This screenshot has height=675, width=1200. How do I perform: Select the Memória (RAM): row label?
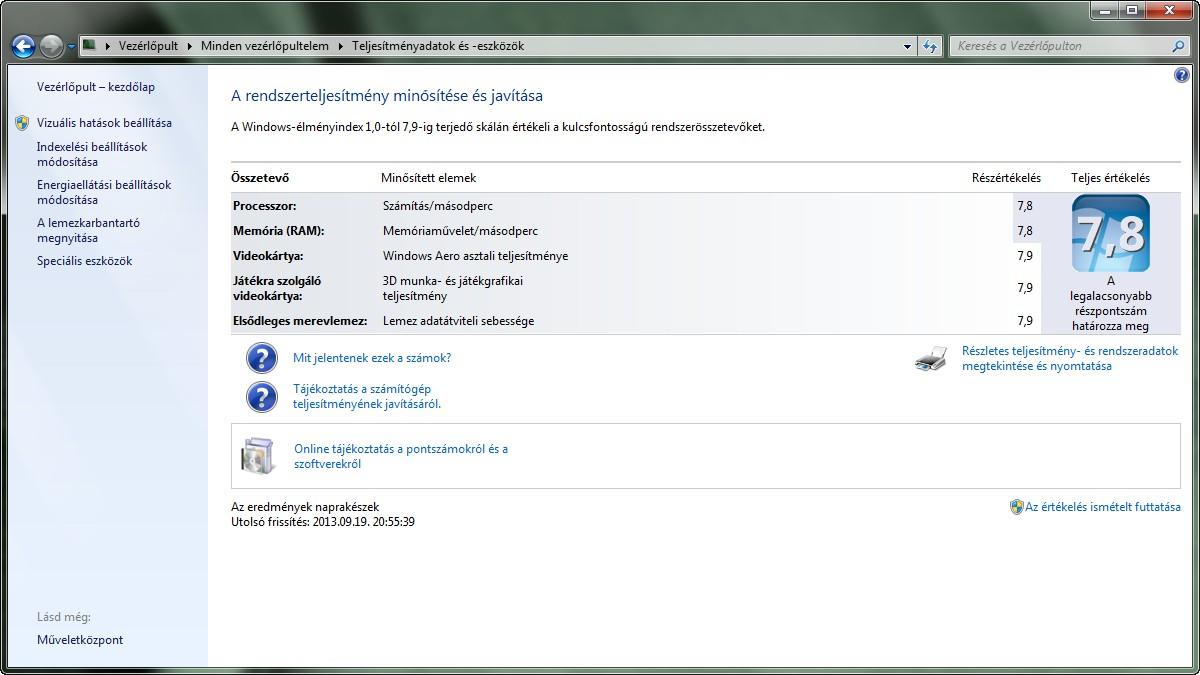278,231
